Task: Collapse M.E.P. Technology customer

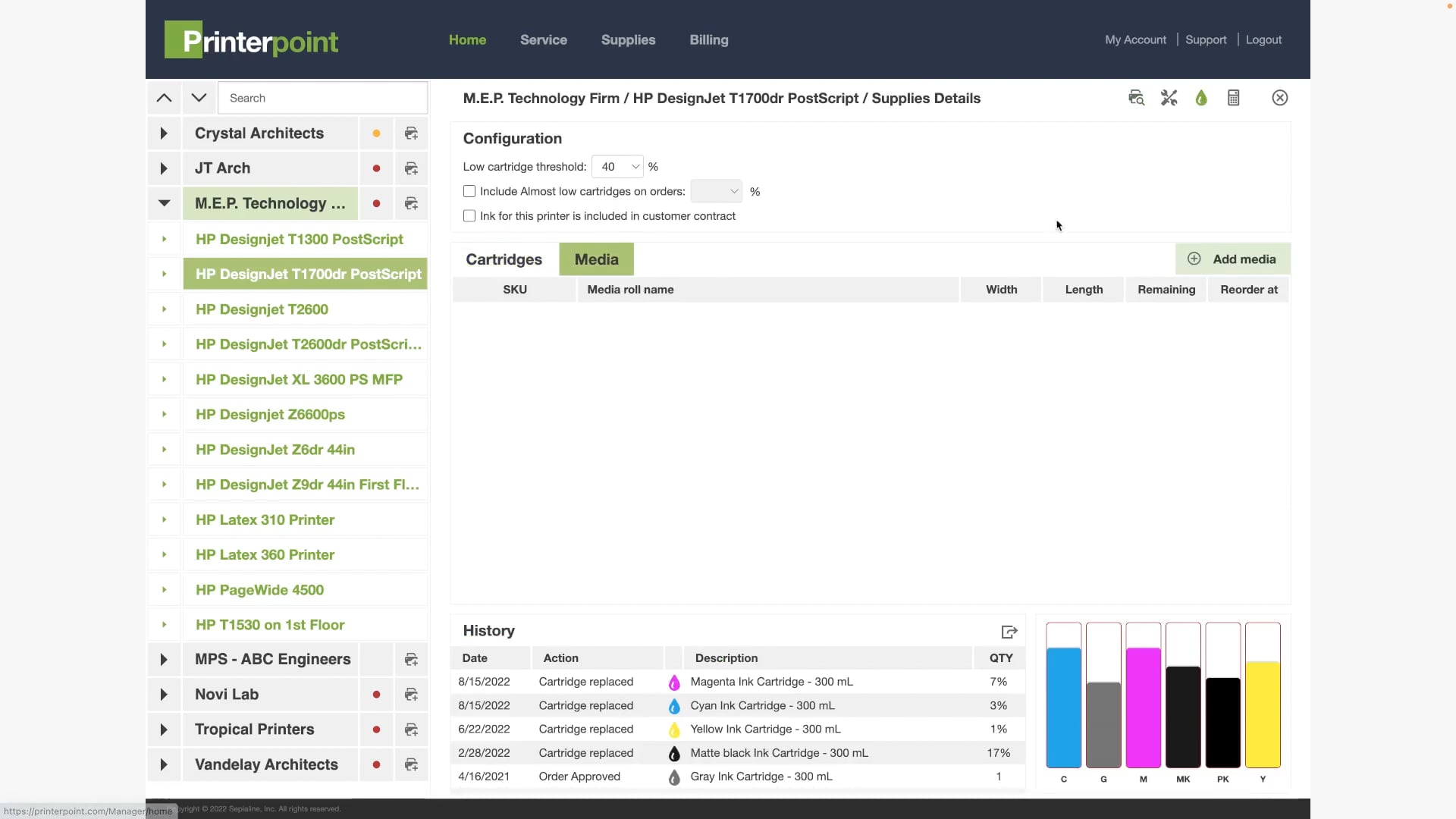Action: [164, 203]
